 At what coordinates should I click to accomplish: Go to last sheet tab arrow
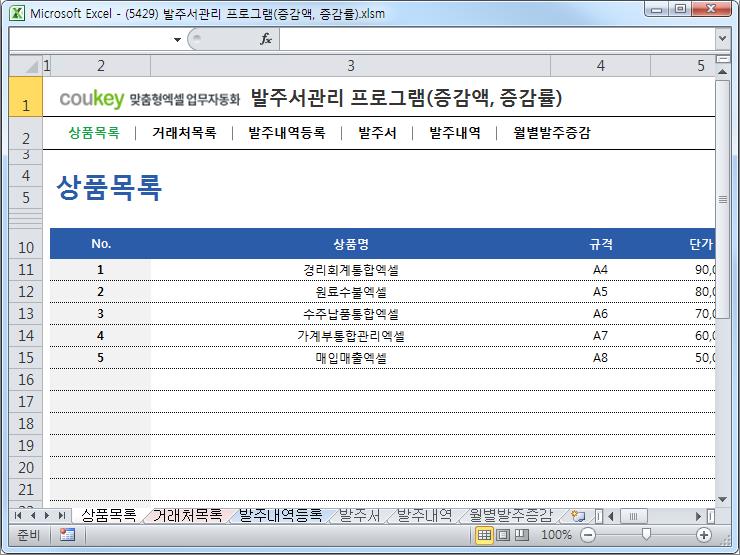[x=61, y=515]
